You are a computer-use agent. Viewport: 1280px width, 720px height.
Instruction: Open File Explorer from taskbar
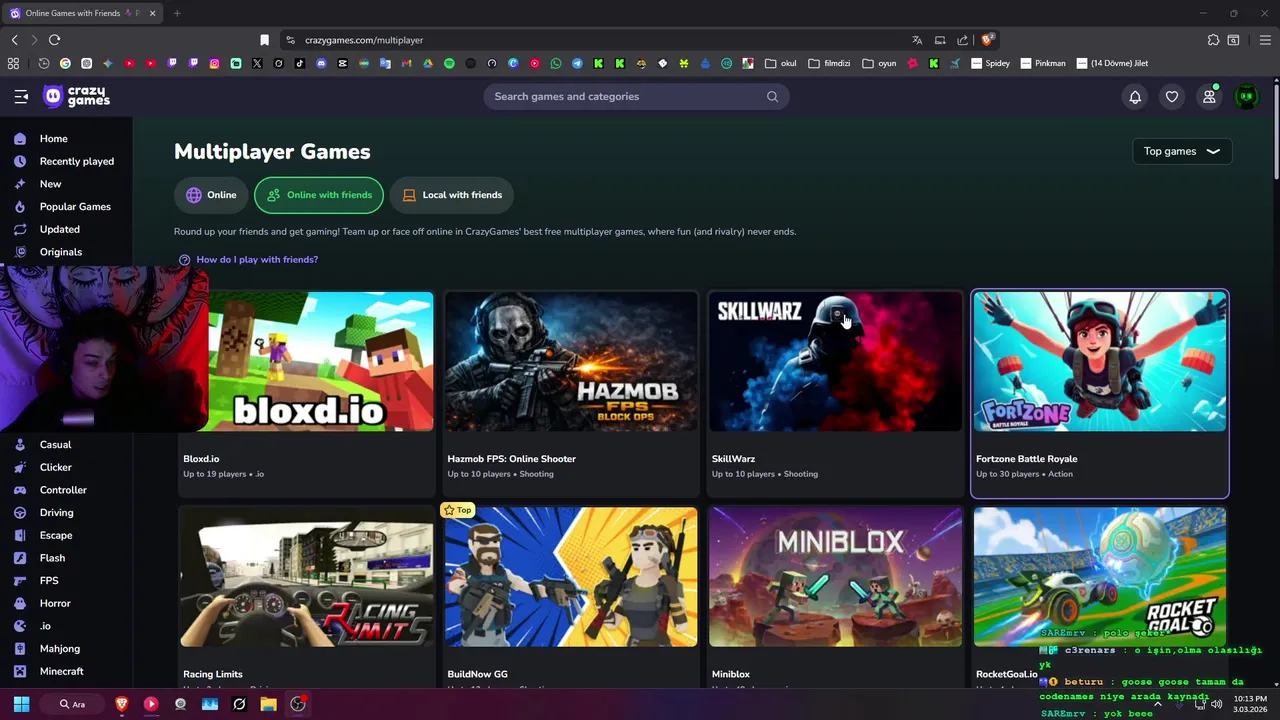tap(268, 704)
